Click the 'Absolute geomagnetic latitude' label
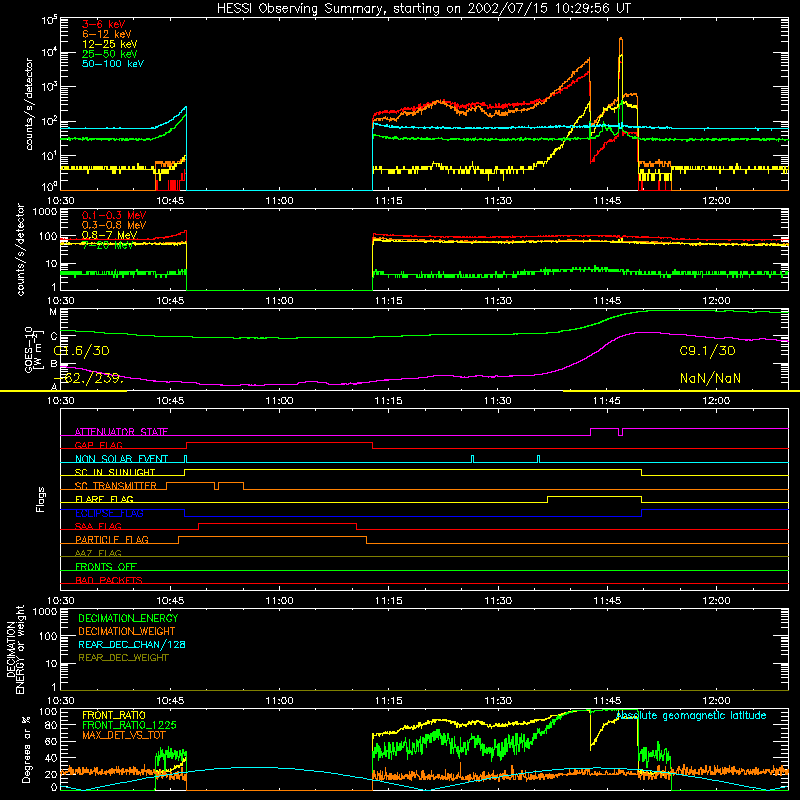The image size is (800, 800). point(691,716)
